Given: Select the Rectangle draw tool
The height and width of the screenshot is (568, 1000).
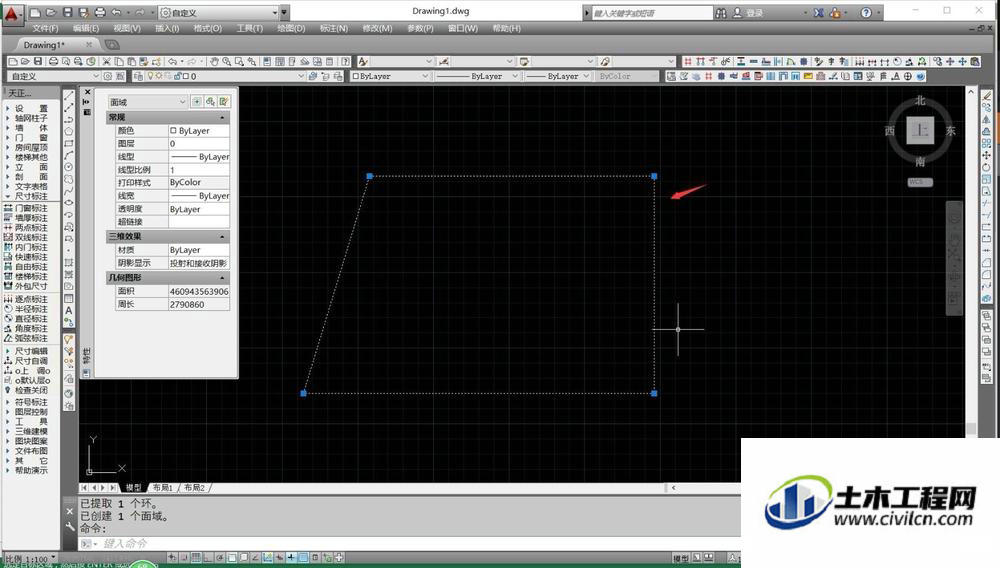Looking at the screenshot, I should pyautogui.click(x=69, y=143).
